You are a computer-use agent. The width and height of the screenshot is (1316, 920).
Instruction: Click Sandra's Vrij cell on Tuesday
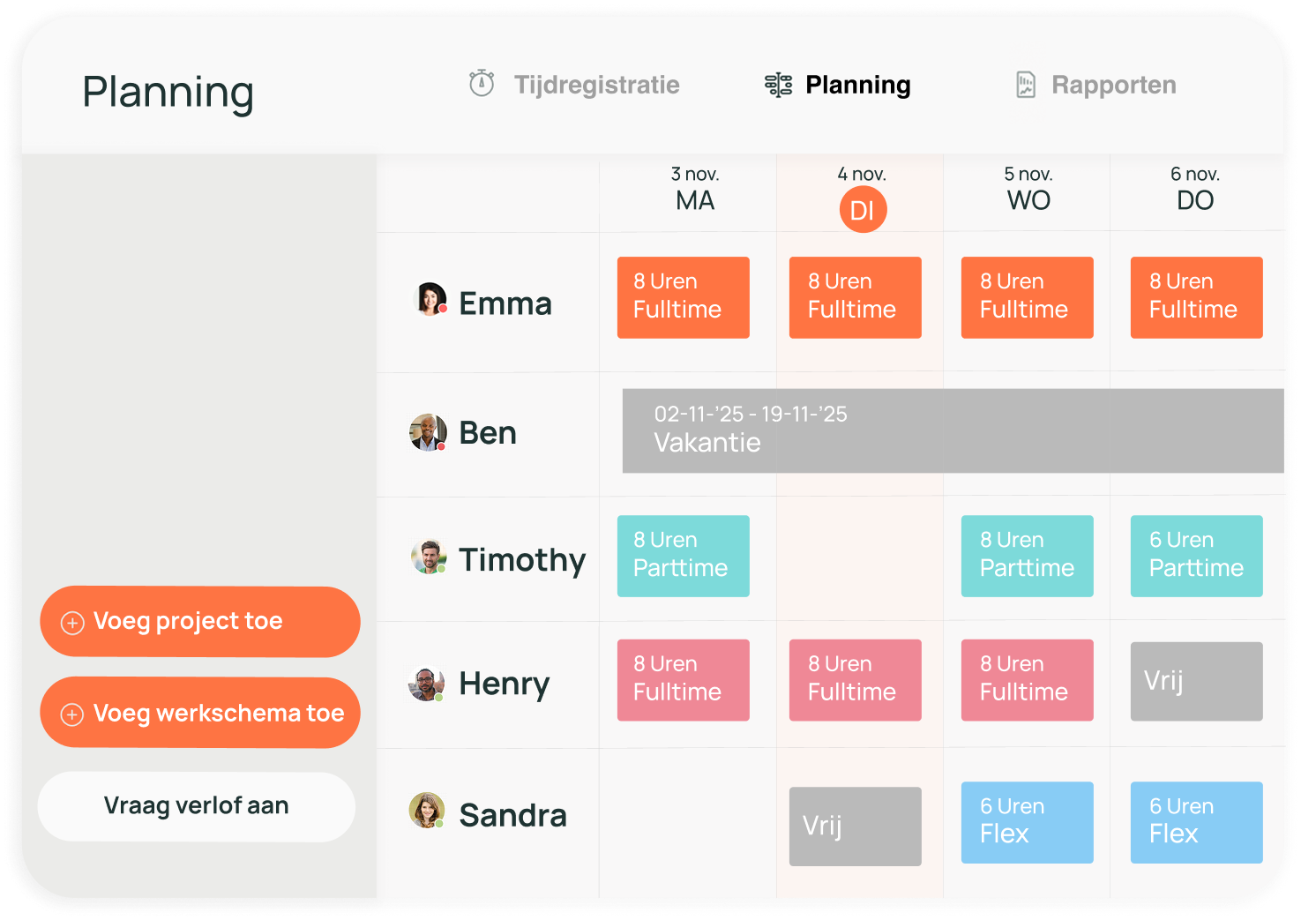(x=855, y=826)
